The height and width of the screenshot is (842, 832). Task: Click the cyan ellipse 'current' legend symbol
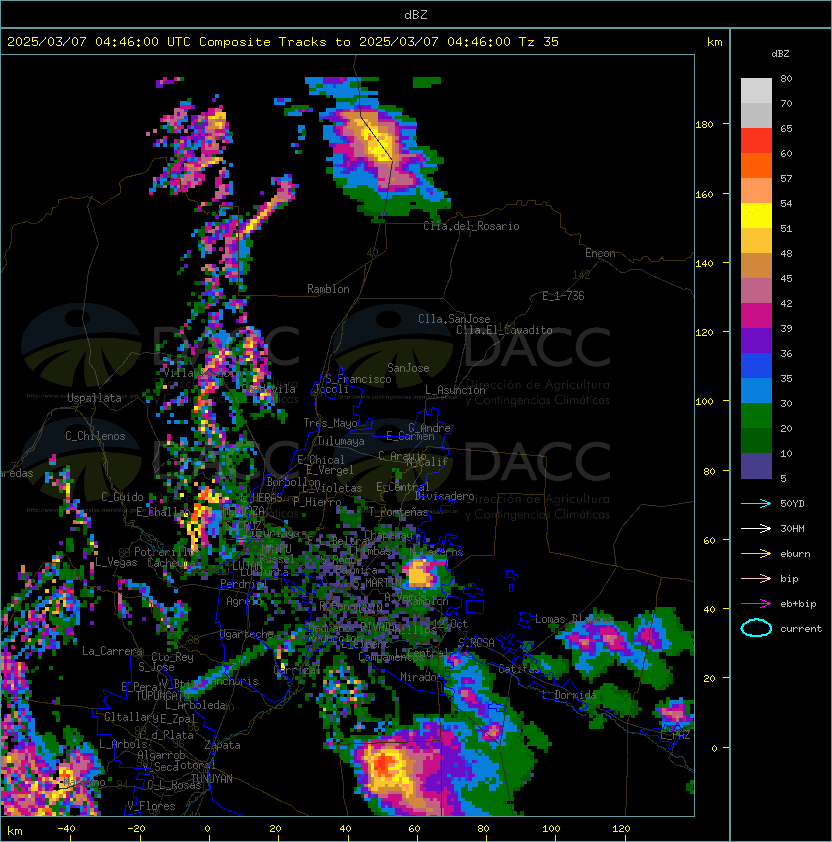(756, 628)
